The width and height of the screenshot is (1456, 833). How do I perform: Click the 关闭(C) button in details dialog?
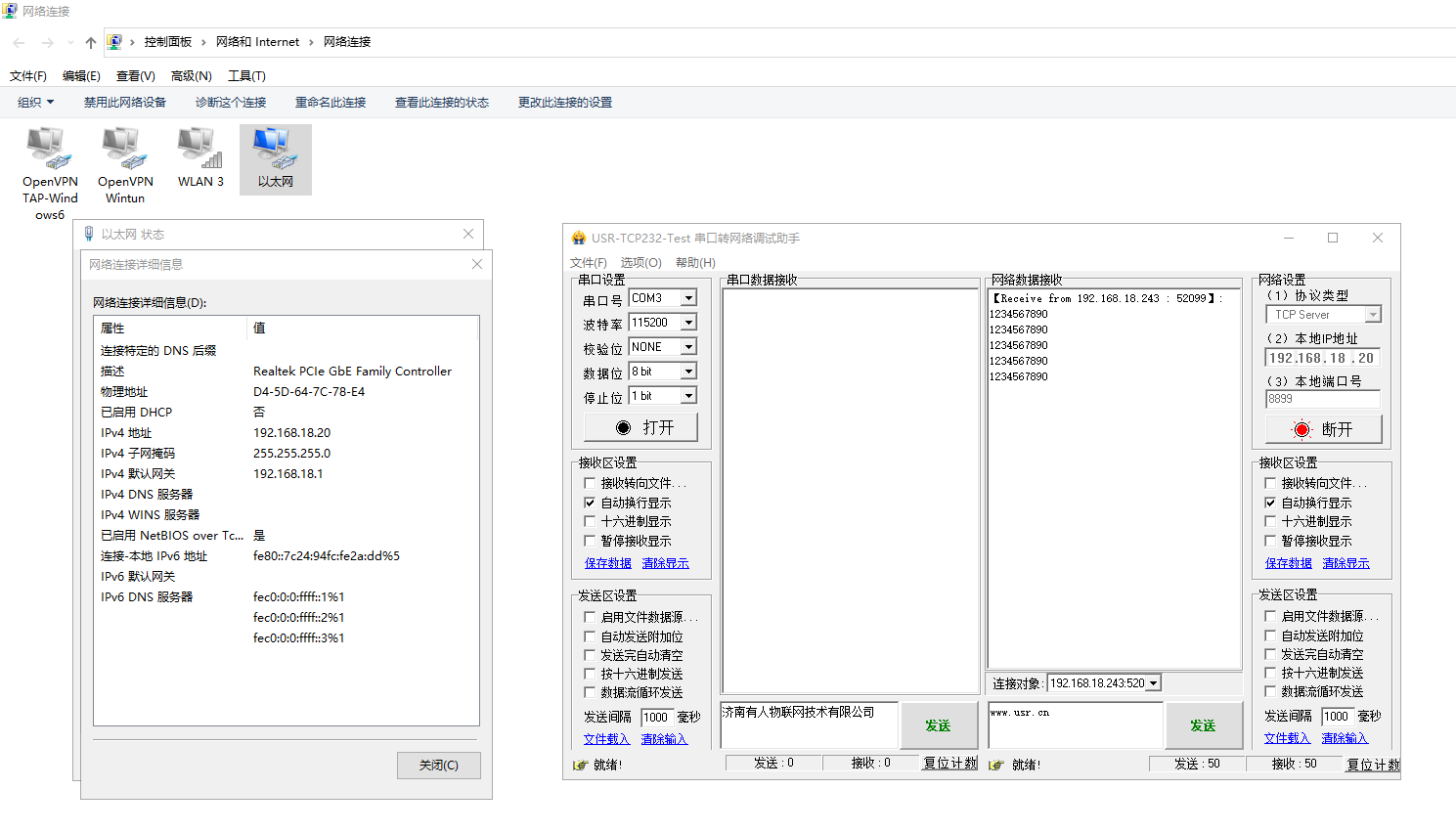pyautogui.click(x=438, y=766)
